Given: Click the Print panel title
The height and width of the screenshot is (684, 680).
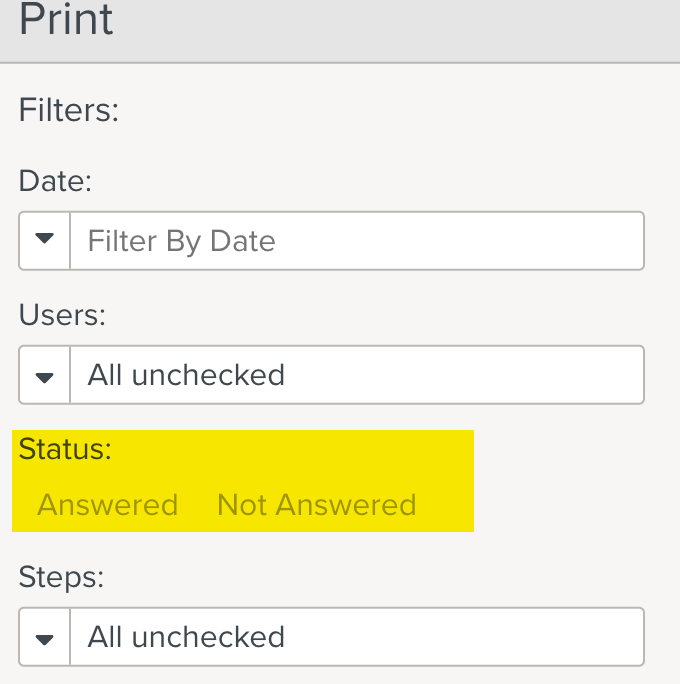Looking at the screenshot, I should 66,20.
